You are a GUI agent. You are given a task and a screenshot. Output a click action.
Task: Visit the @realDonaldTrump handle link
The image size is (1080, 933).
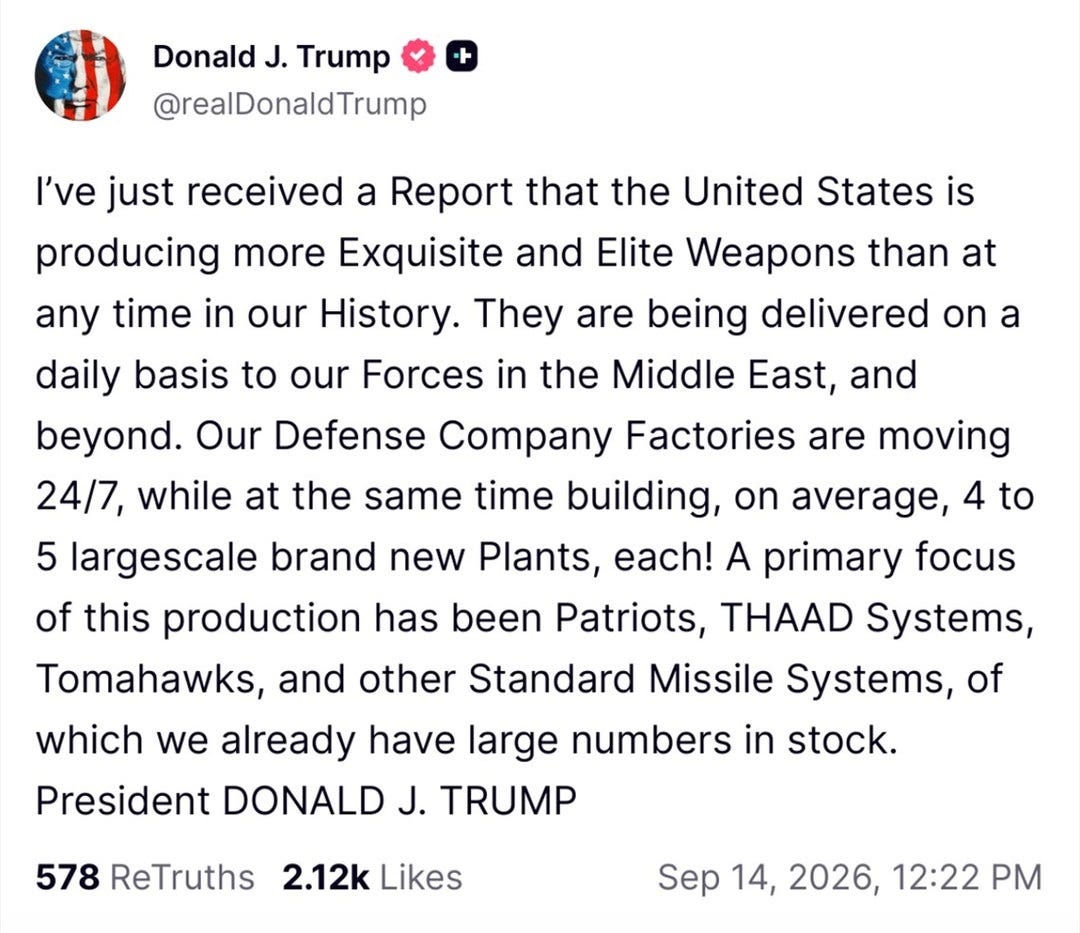(289, 104)
